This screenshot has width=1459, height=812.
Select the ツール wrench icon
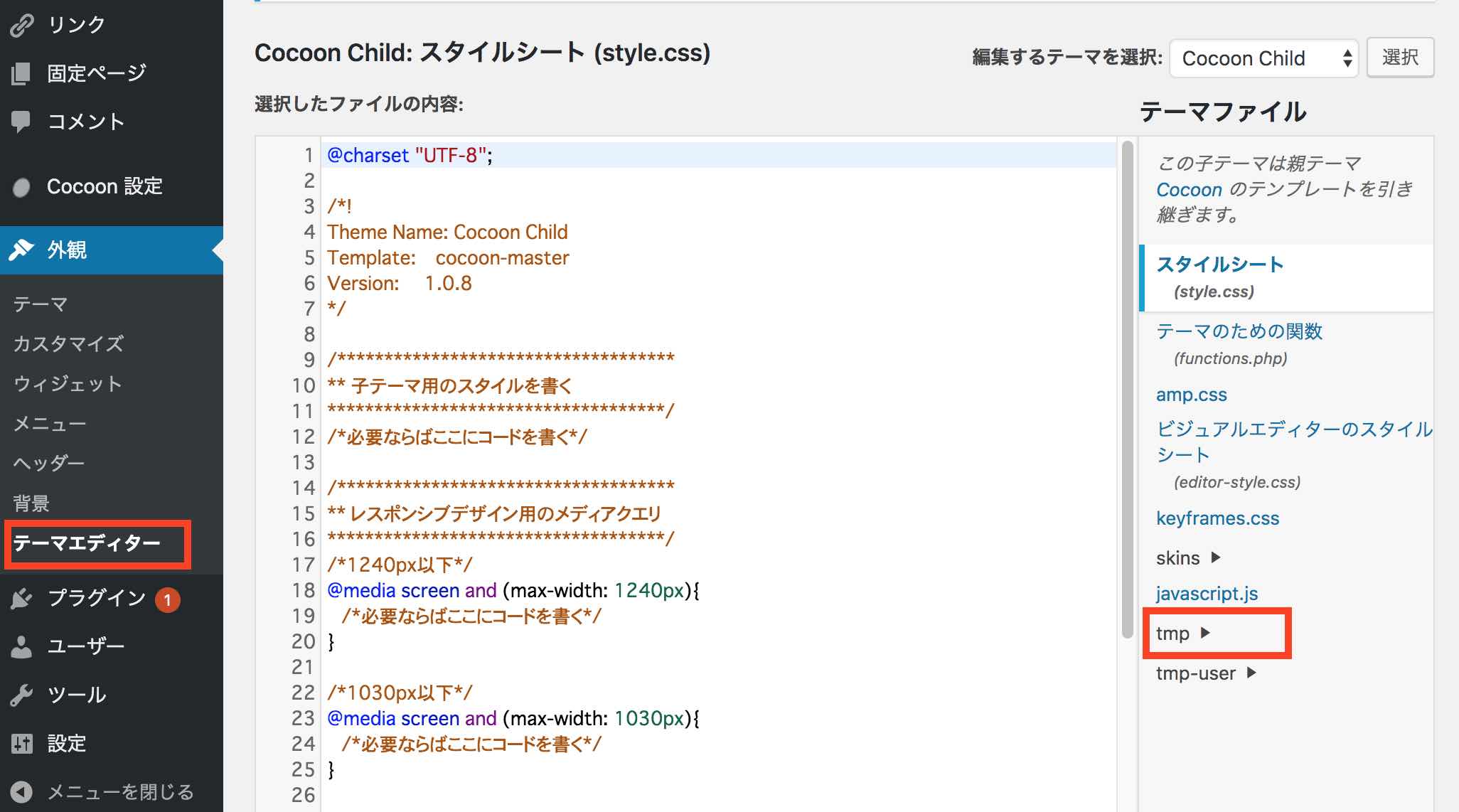[21, 695]
